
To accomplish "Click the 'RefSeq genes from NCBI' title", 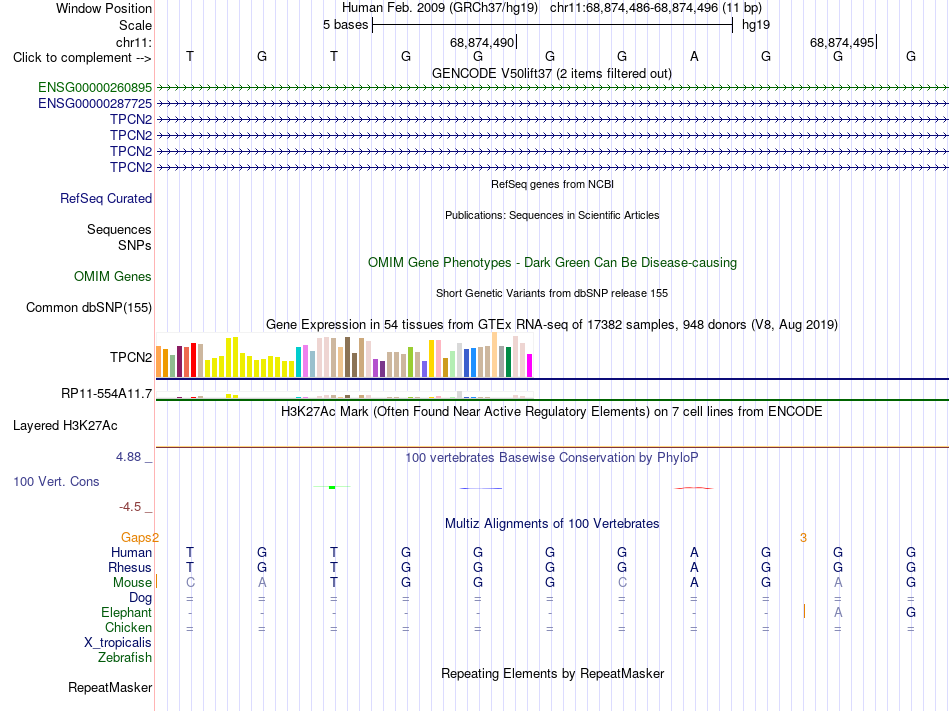I will coord(553,184).
